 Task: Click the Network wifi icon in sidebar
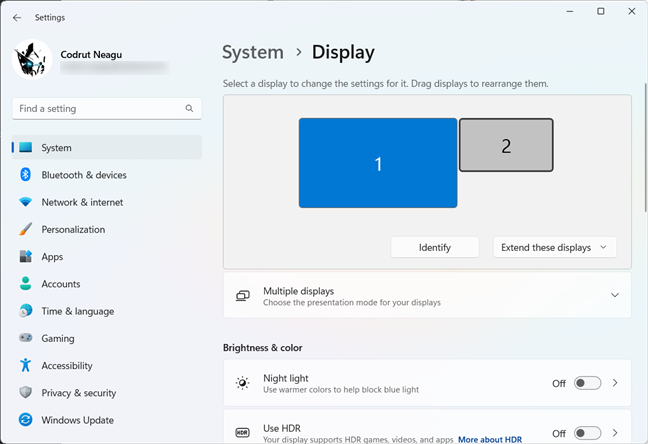(x=26, y=202)
